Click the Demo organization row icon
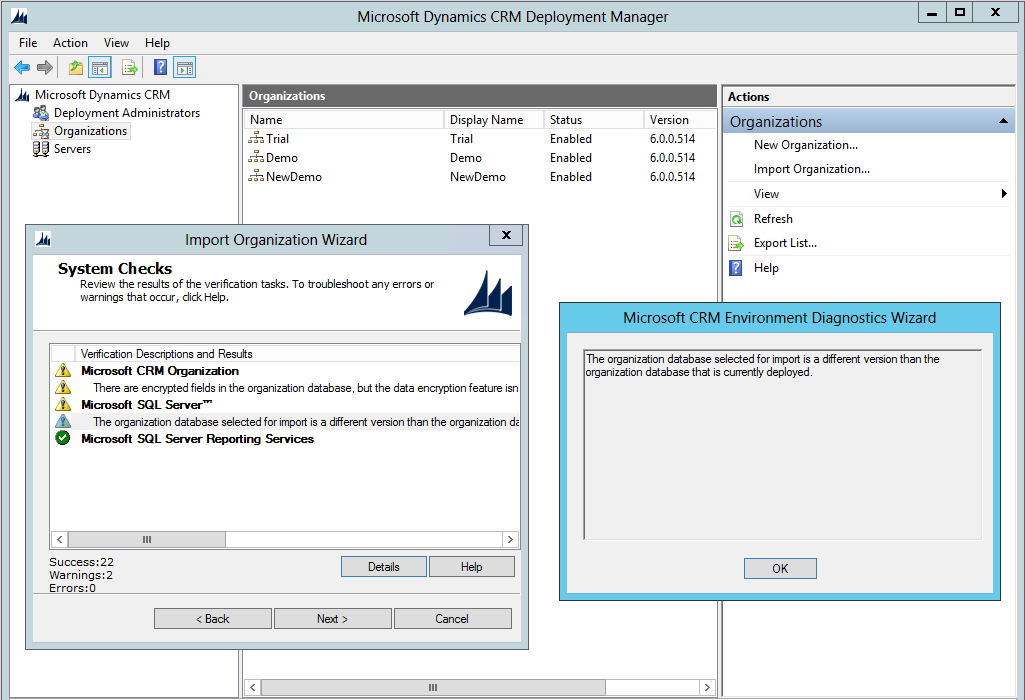The image size is (1025, 700). click(256, 158)
